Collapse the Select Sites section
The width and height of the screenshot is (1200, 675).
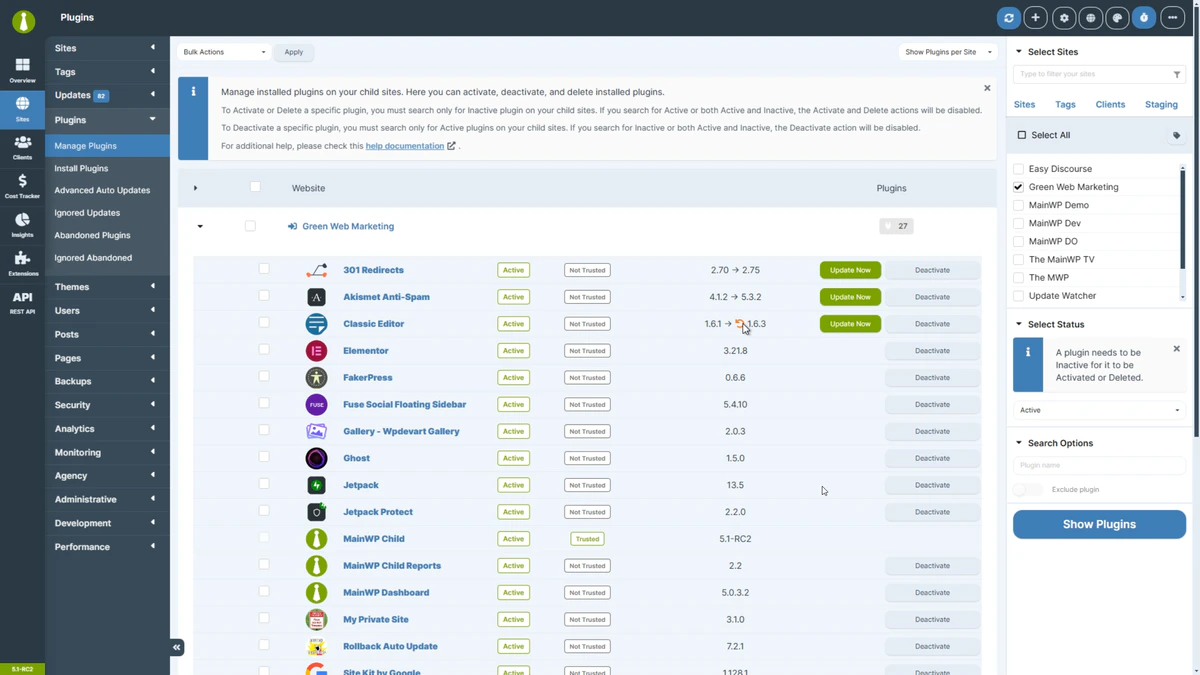1019,52
